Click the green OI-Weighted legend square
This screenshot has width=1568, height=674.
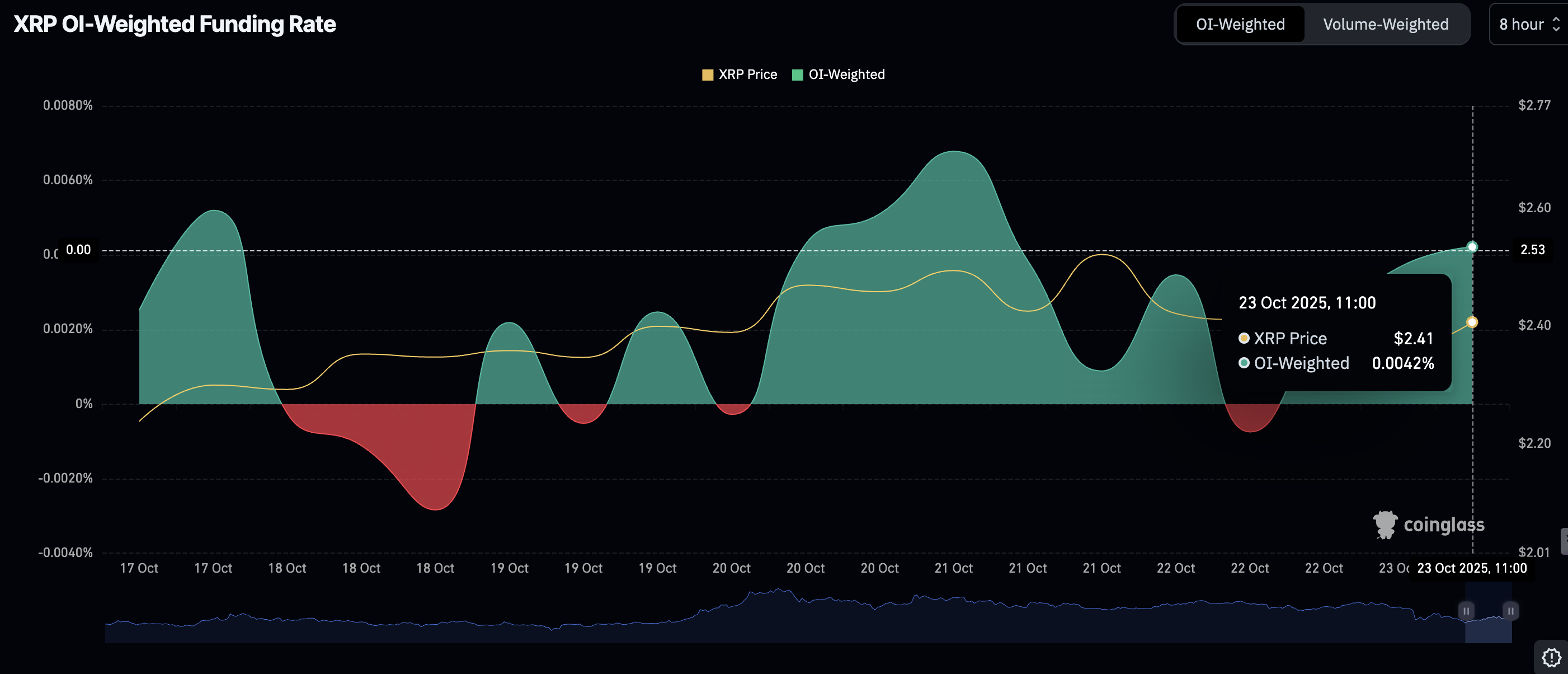pyautogui.click(x=797, y=75)
